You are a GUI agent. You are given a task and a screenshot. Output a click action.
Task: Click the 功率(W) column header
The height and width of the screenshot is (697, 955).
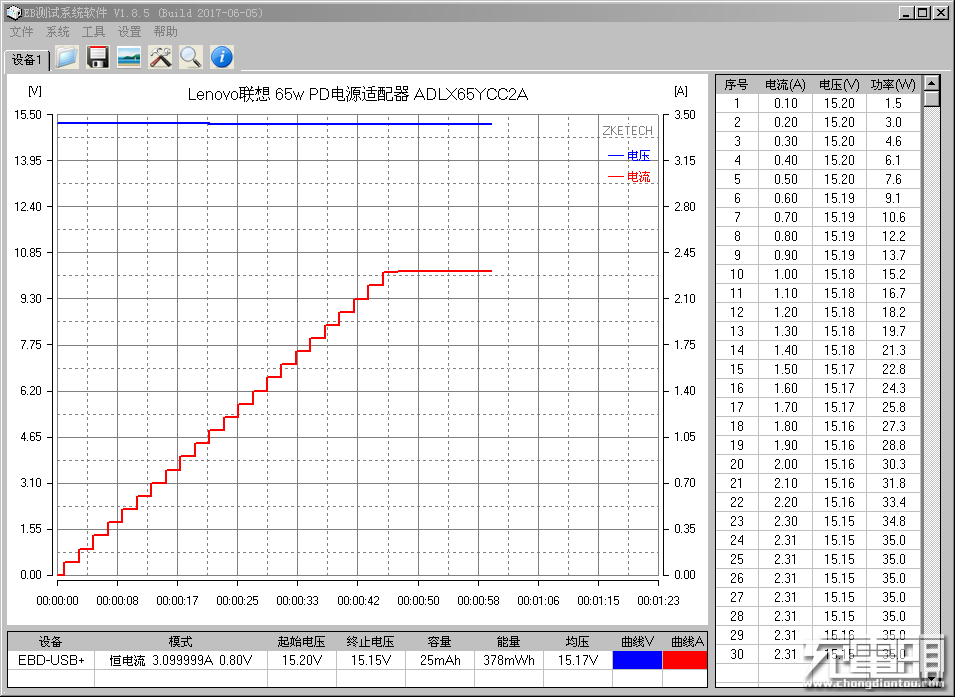pyautogui.click(x=893, y=85)
